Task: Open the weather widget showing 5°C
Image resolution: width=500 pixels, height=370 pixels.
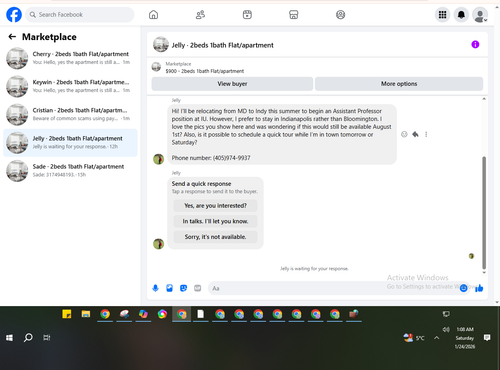Action: point(414,338)
